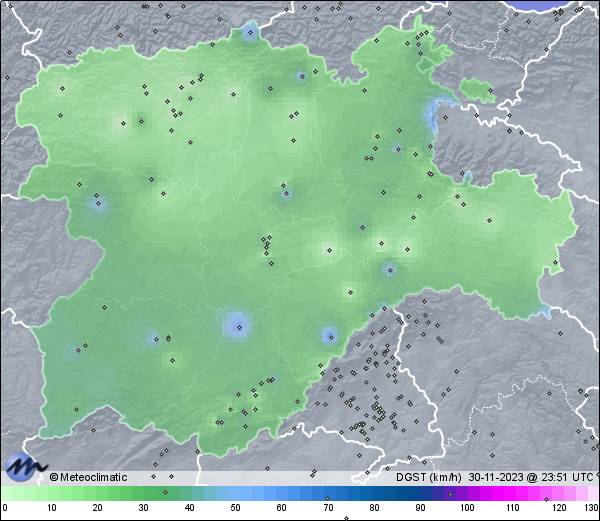Click the 60 scale label
This screenshot has width=600, height=521.
pos(282,508)
